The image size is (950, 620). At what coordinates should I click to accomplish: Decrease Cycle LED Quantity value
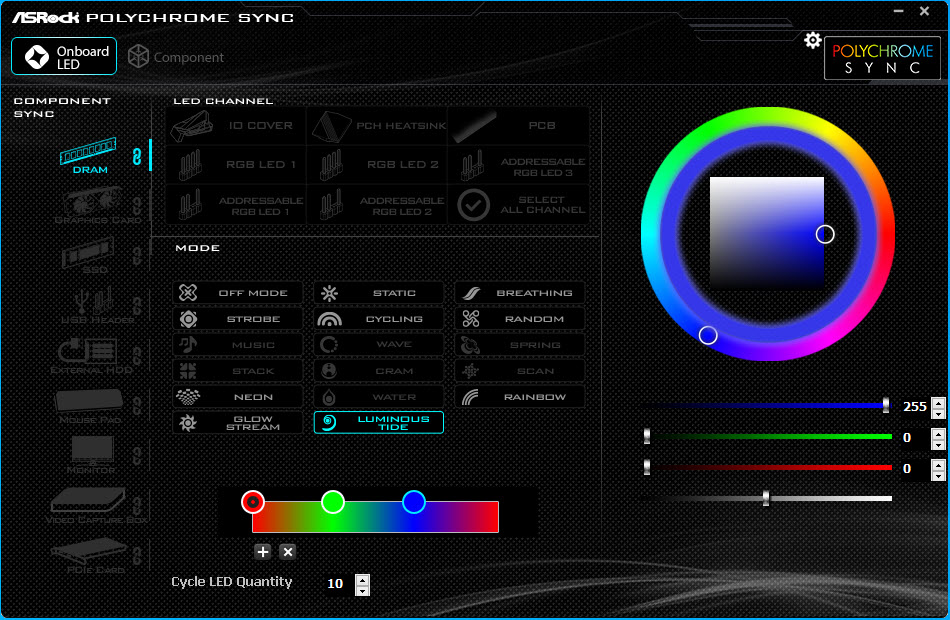[x=362, y=590]
